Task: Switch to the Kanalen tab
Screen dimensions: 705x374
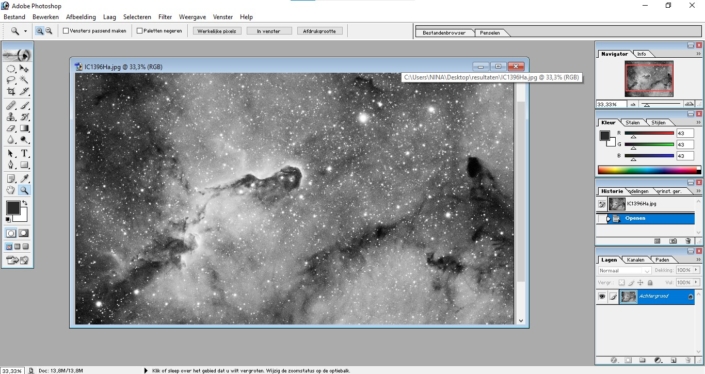Action: [635, 260]
